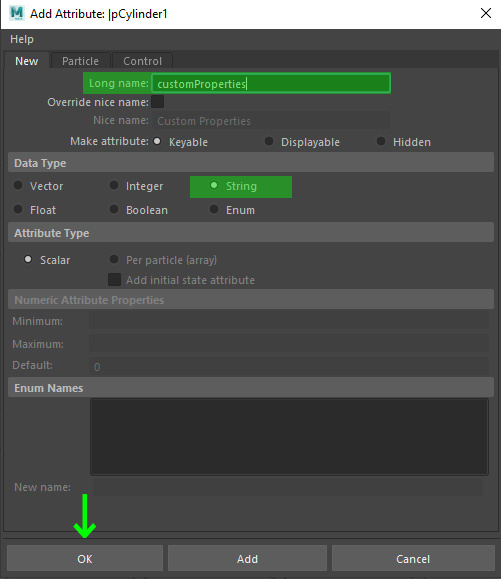The height and width of the screenshot is (579, 501).
Task: Collapse the Data Type section header
Action: (251, 163)
